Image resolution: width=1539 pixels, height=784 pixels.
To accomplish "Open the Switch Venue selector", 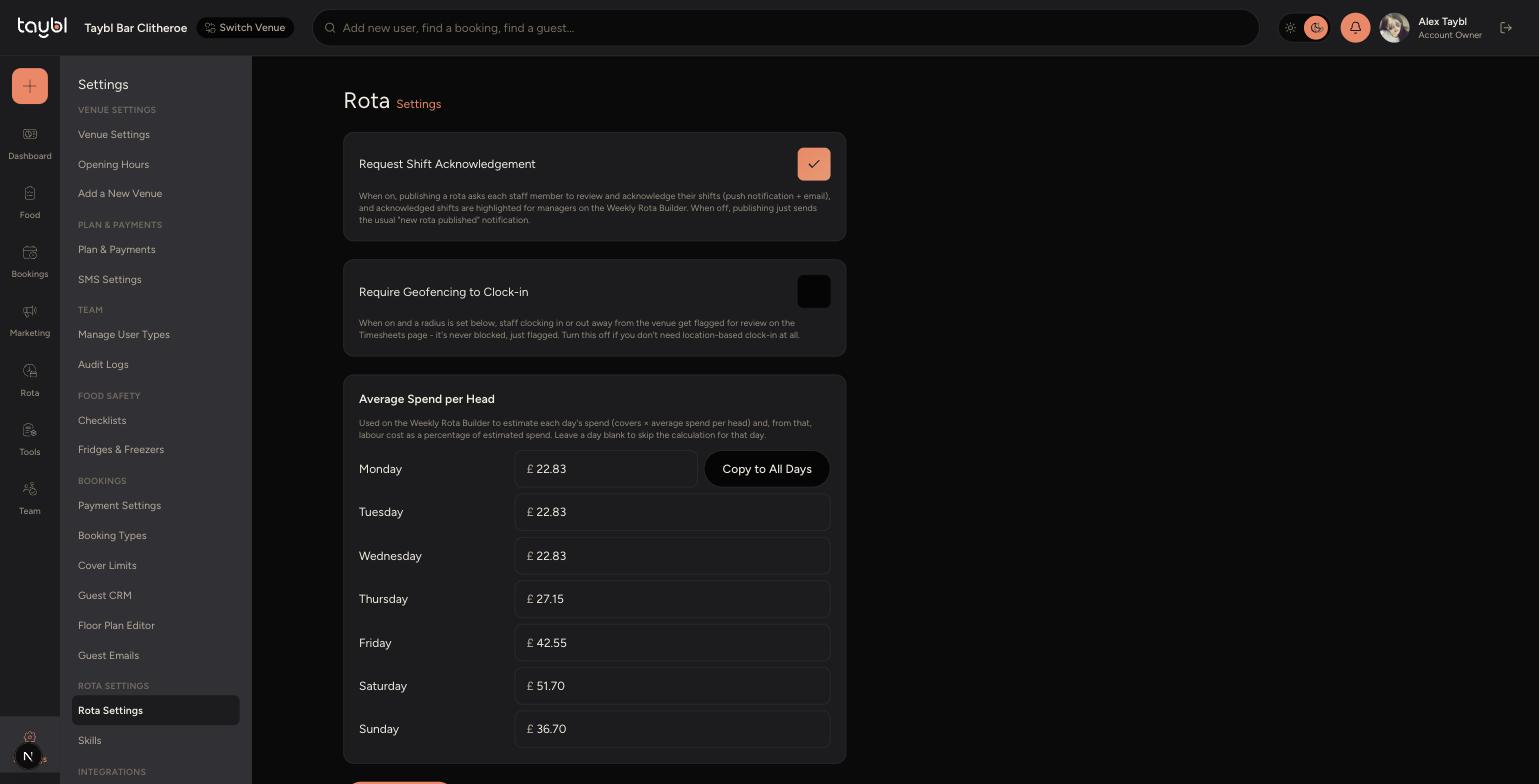I will tap(245, 28).
